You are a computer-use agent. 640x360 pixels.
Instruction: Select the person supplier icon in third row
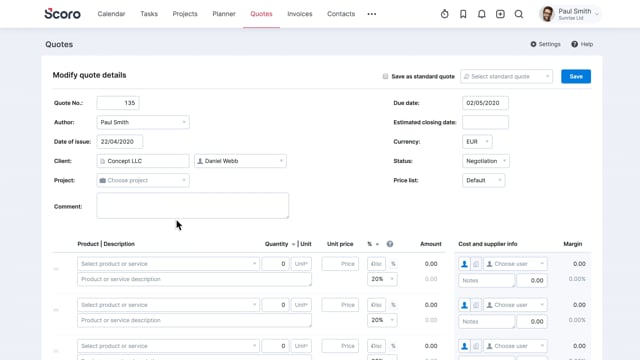pos(464,346)
